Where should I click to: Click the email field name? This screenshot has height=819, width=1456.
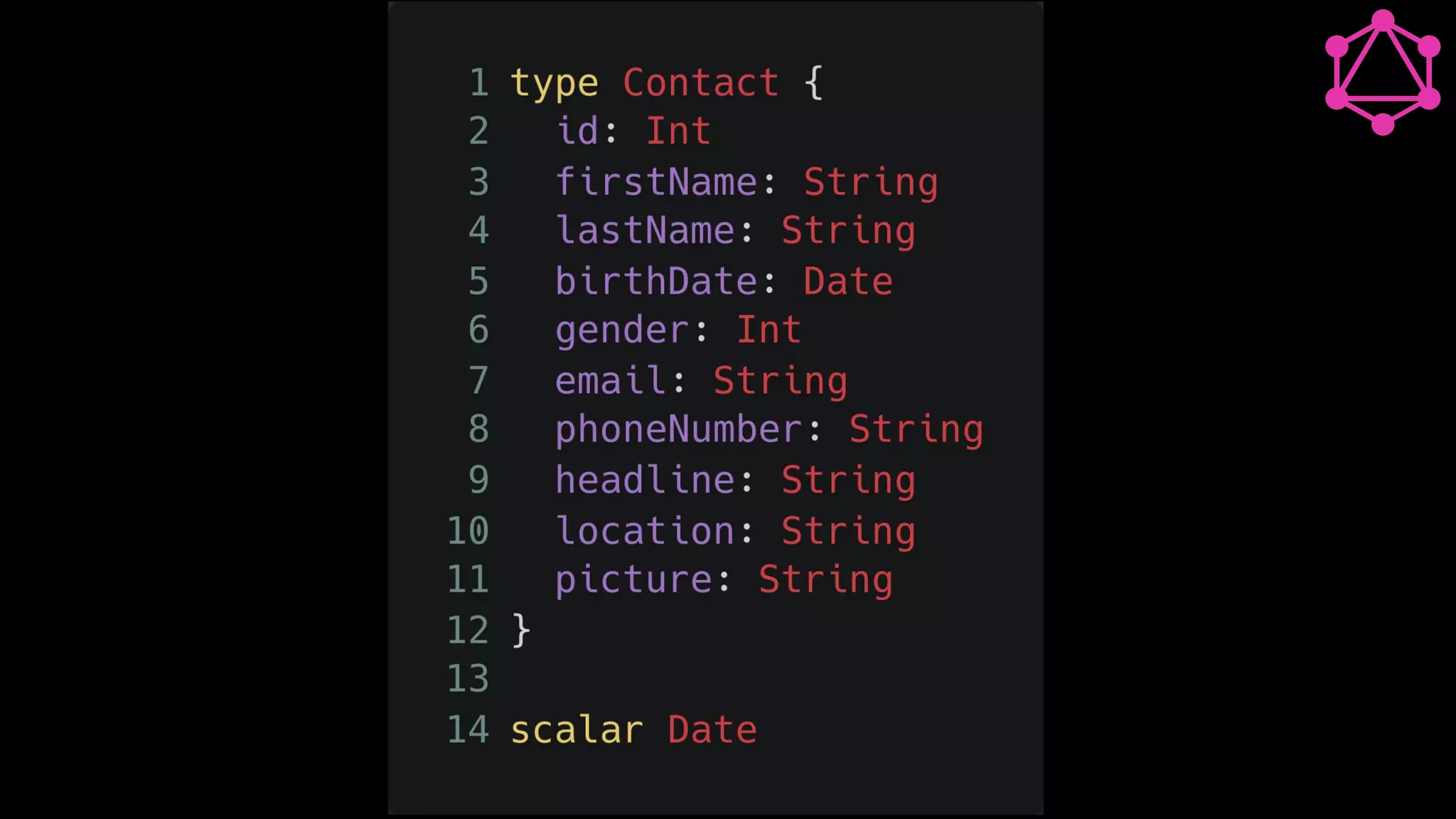(611, 380)
